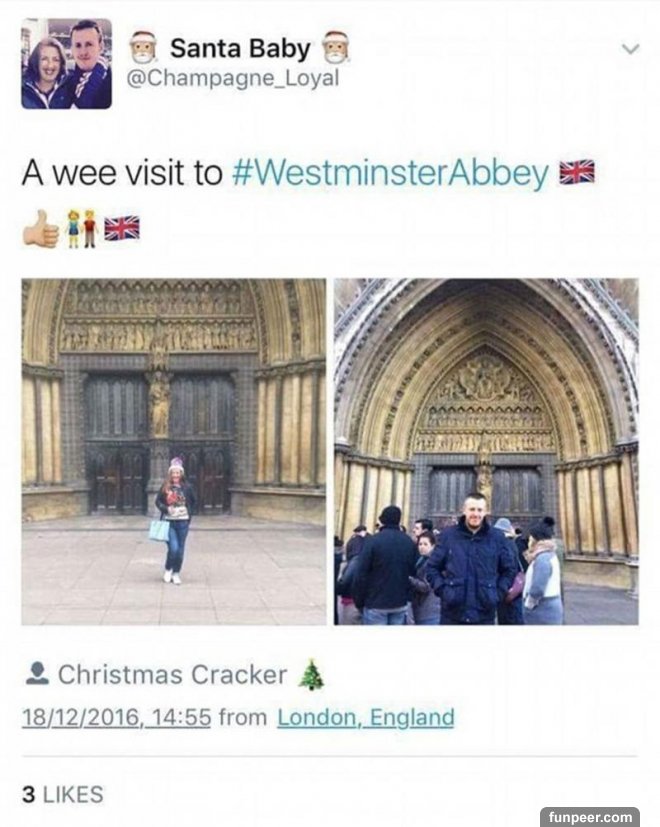Open the tweet options chevron dropdown

pos(630,49)
